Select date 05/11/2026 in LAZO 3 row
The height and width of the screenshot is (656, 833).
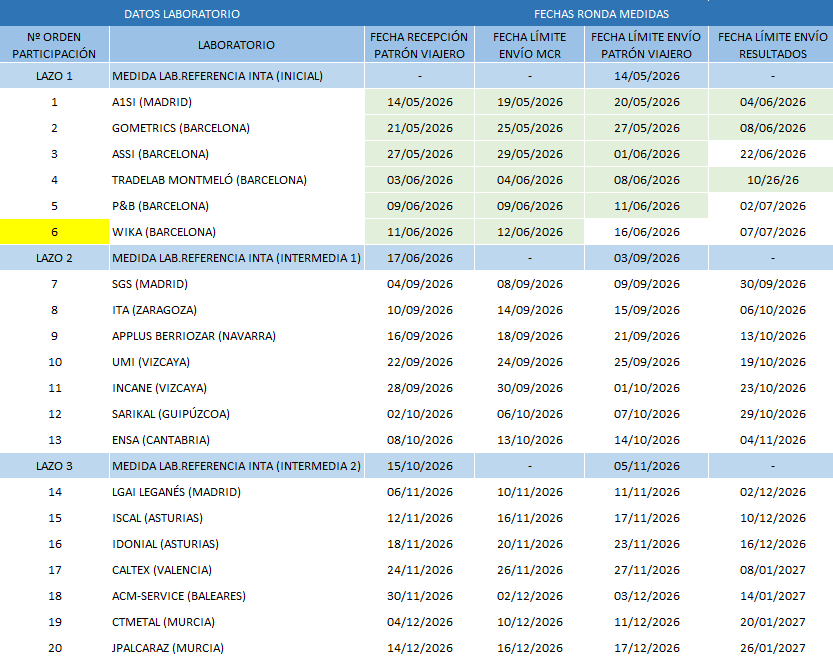click(x=647, y=466)
